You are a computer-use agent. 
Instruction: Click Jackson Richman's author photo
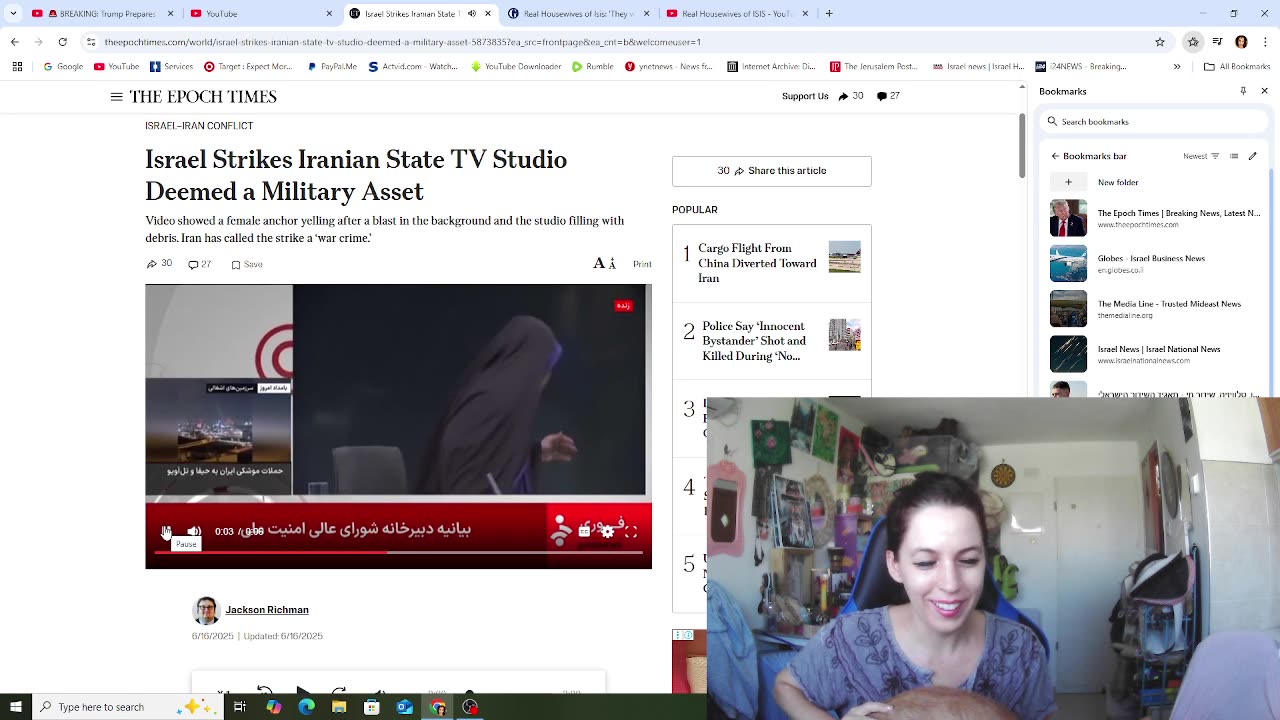pyautogui.click(x=206, y=610)
